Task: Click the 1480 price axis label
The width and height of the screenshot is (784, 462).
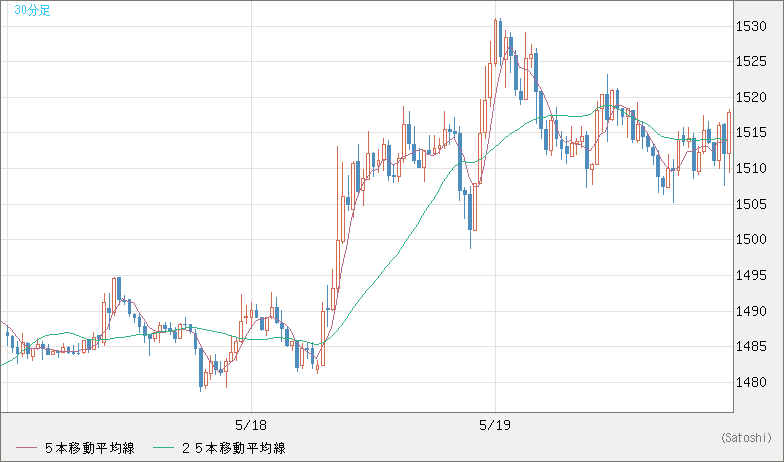Action: click(x=751, y=382)
